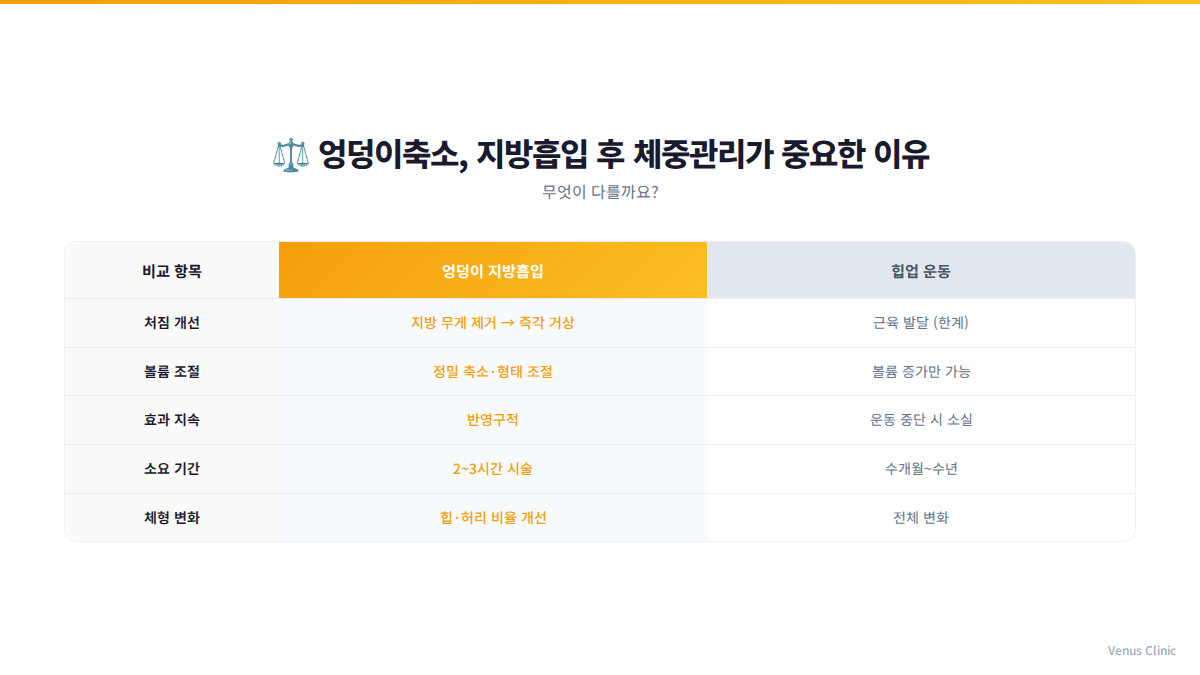Select the cell 수개월~수년
1200x675 pixels.
(x=921, y=469)
